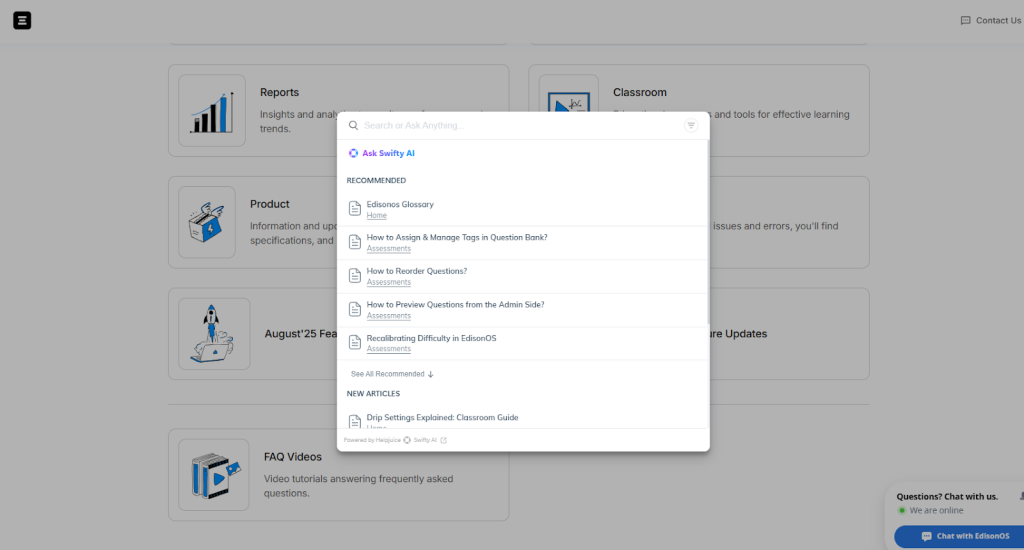
Task: Click Questions? Chat with us. header
Action: (947, 496)
